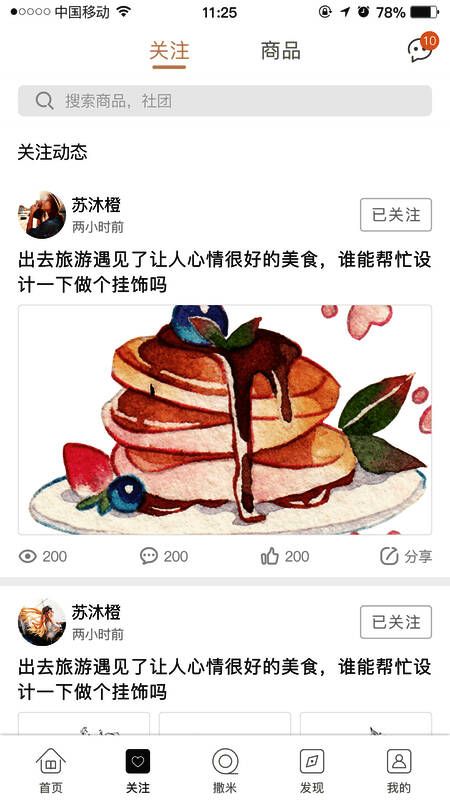Open first post author's avatar

pyautogui.click(x=42, y=215)
